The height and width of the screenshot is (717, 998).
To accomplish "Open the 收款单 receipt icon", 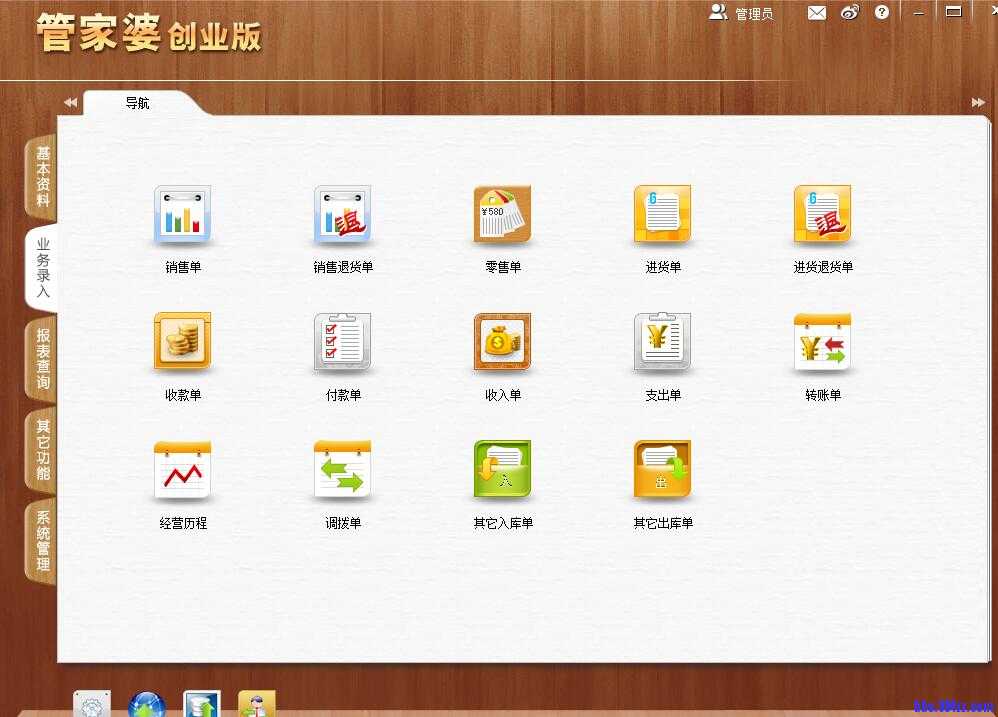I will point(182,342).
